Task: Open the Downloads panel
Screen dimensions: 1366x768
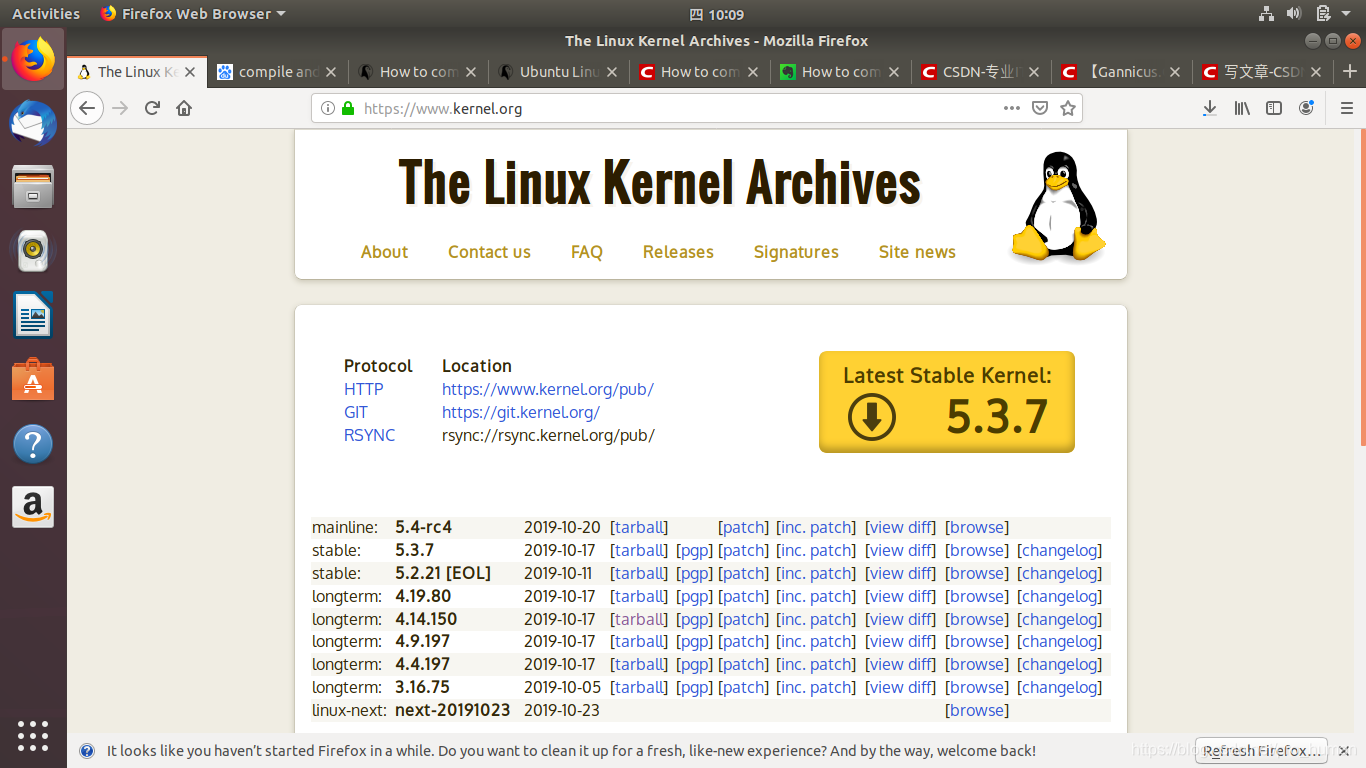Action: (1209, 108)
